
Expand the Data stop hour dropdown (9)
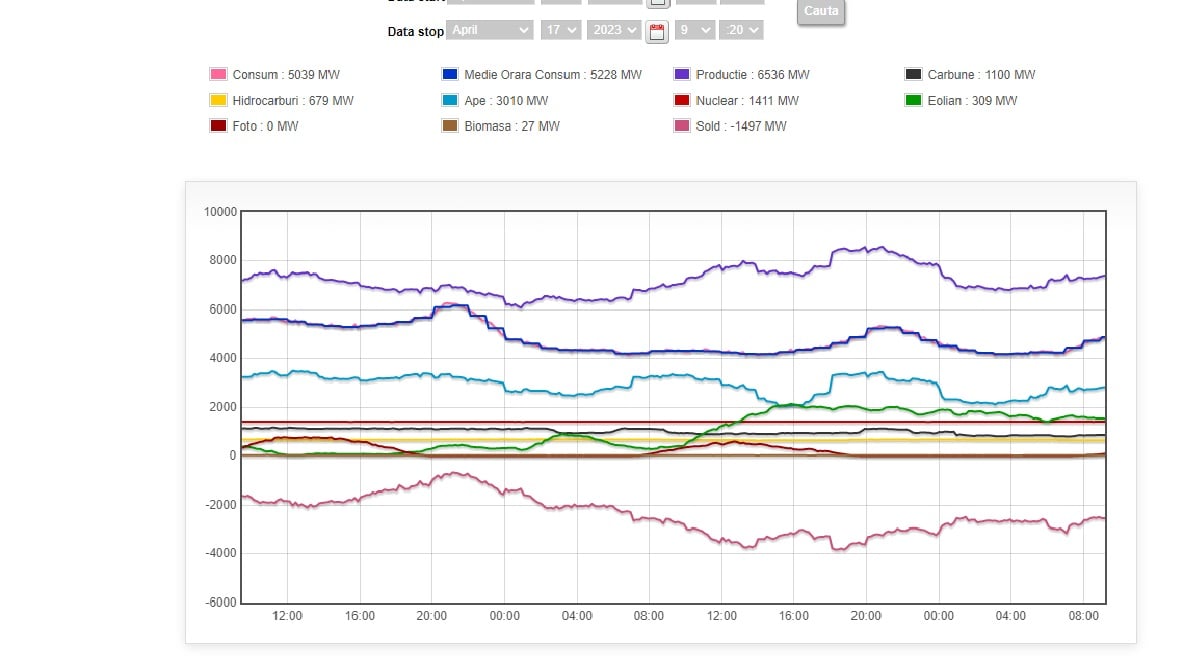coord(695,30)
